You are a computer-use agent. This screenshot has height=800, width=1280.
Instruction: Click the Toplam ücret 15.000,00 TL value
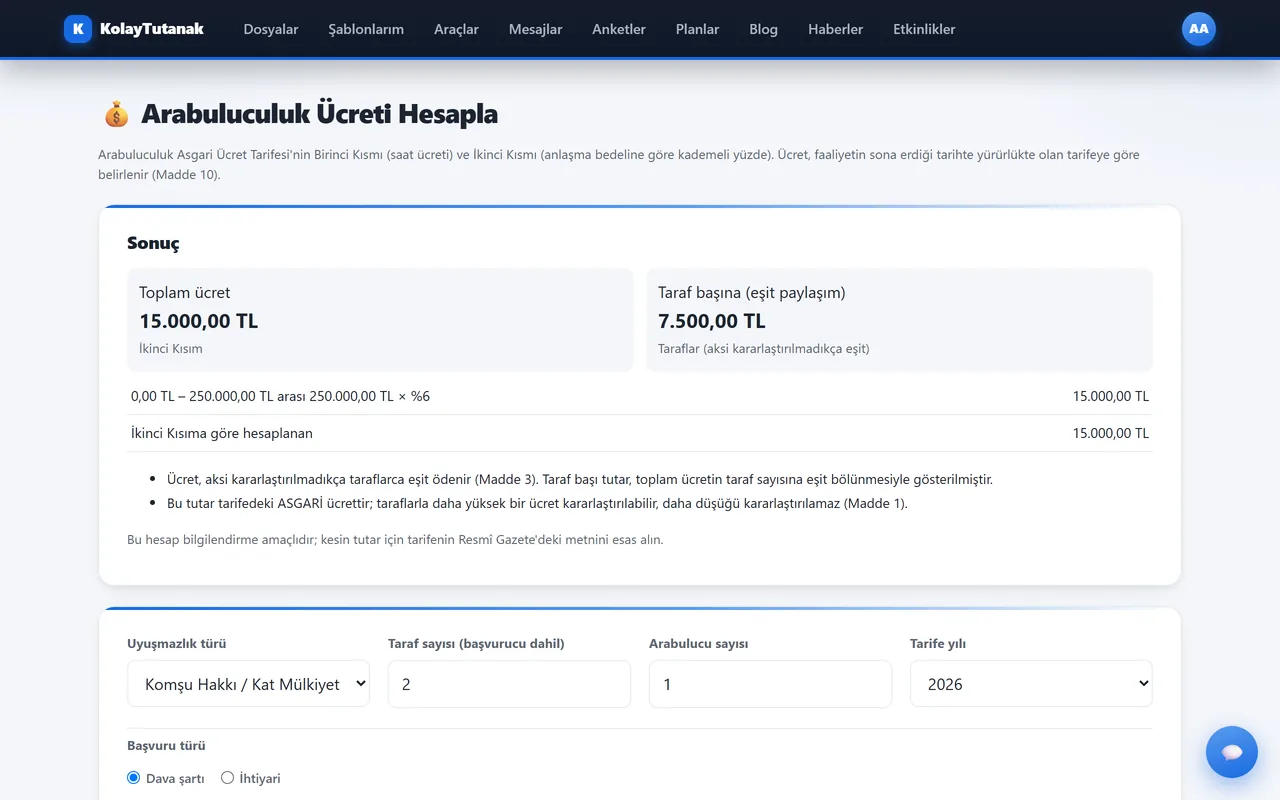pyautogui.click(x=198, y=321)
